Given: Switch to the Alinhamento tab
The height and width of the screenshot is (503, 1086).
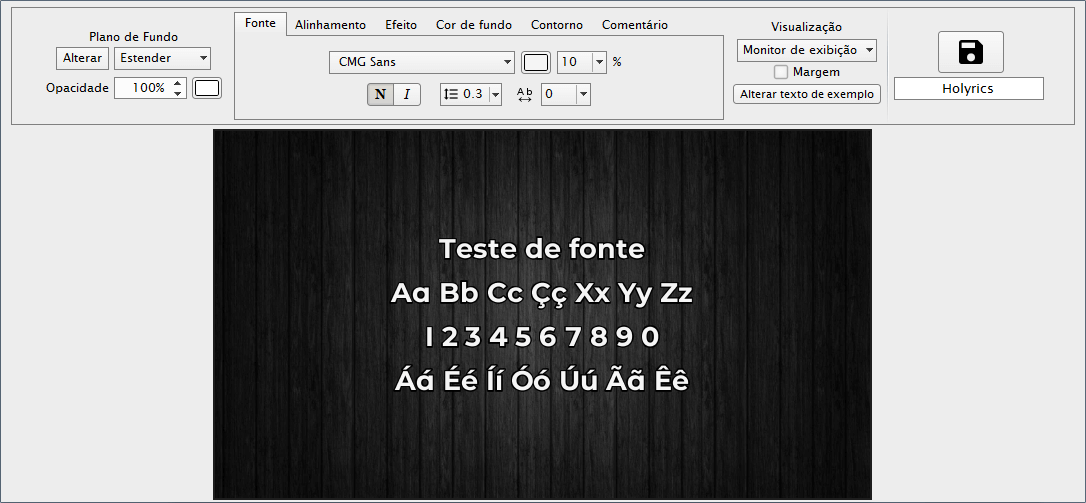Looking at the screenshot, I should coord(330,25).
